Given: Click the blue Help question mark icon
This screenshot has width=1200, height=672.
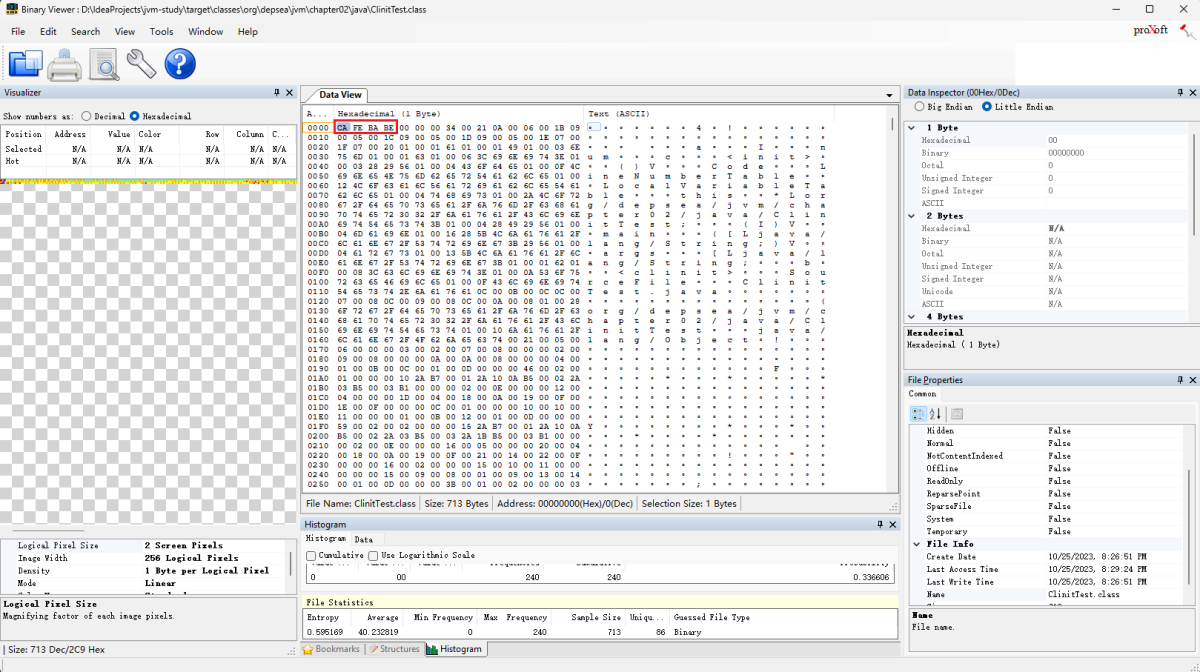Looking at the screenshot, I should click(179, 64).
